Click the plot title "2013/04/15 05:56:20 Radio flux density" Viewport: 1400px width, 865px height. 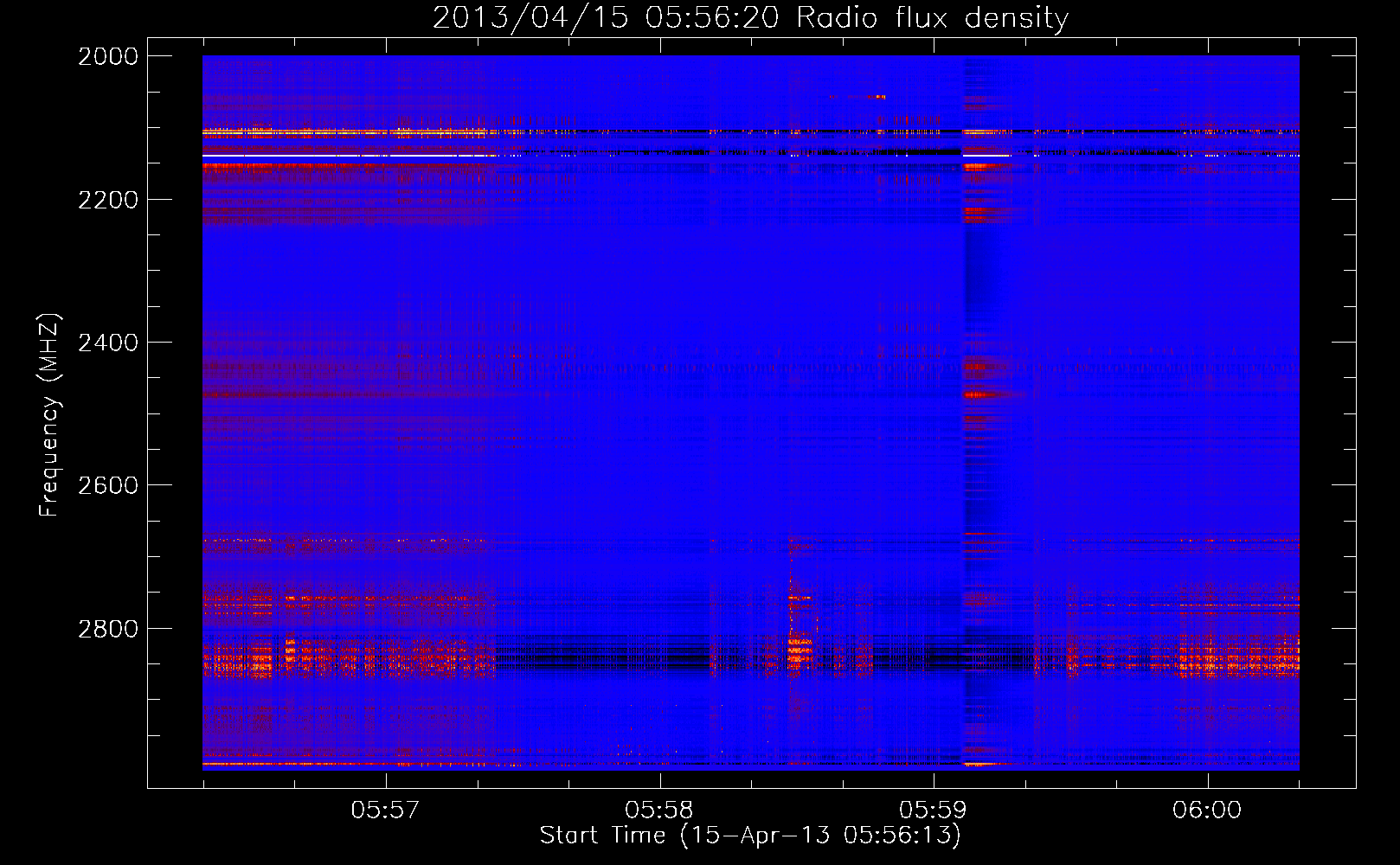tap(750, 17)
